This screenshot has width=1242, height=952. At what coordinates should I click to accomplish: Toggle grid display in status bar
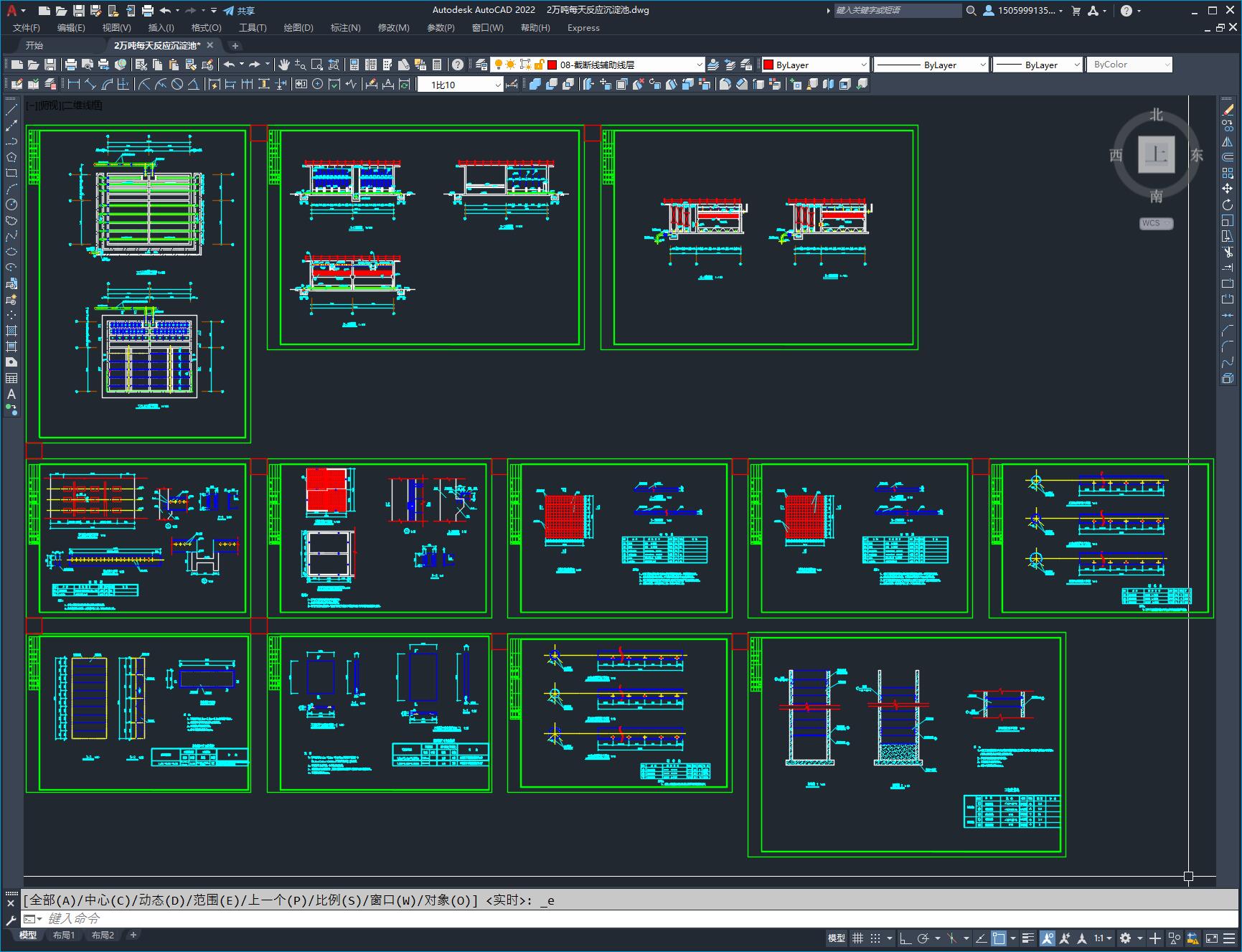pos(857,938)
